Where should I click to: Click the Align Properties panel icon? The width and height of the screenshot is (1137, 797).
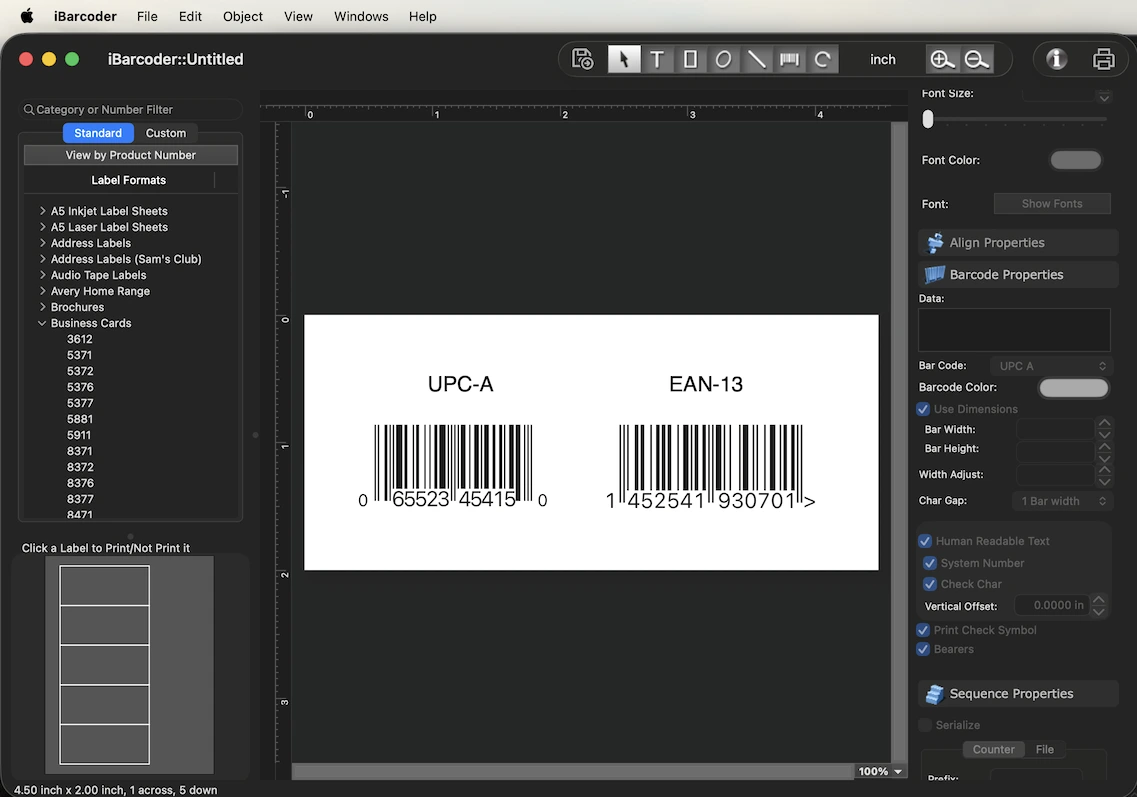pos(935,242)
